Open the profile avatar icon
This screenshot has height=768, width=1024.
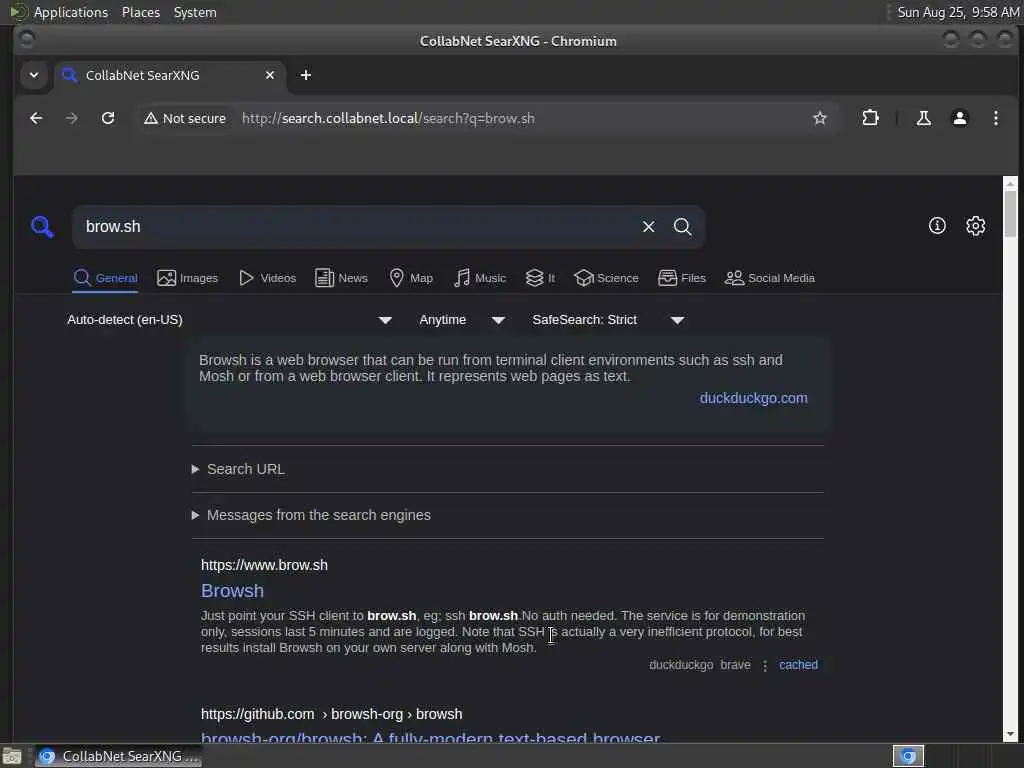(959, 118)
